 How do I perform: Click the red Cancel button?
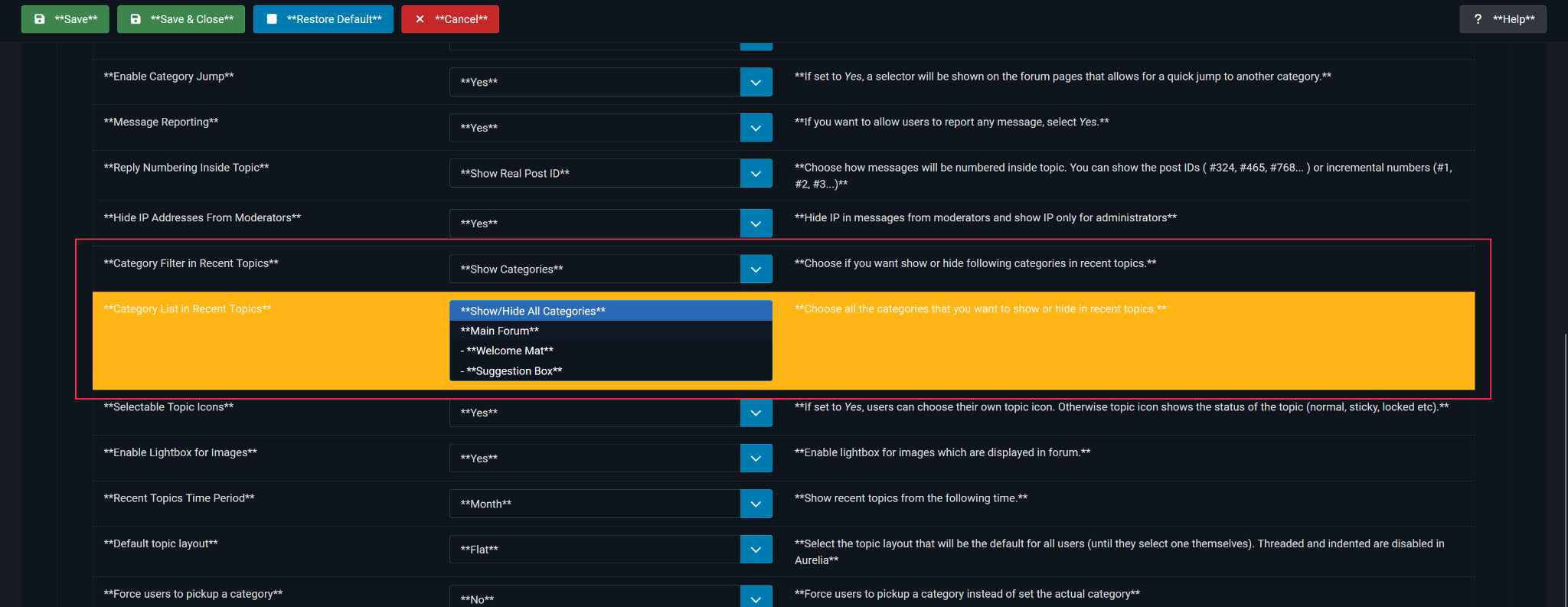point(450,19)
